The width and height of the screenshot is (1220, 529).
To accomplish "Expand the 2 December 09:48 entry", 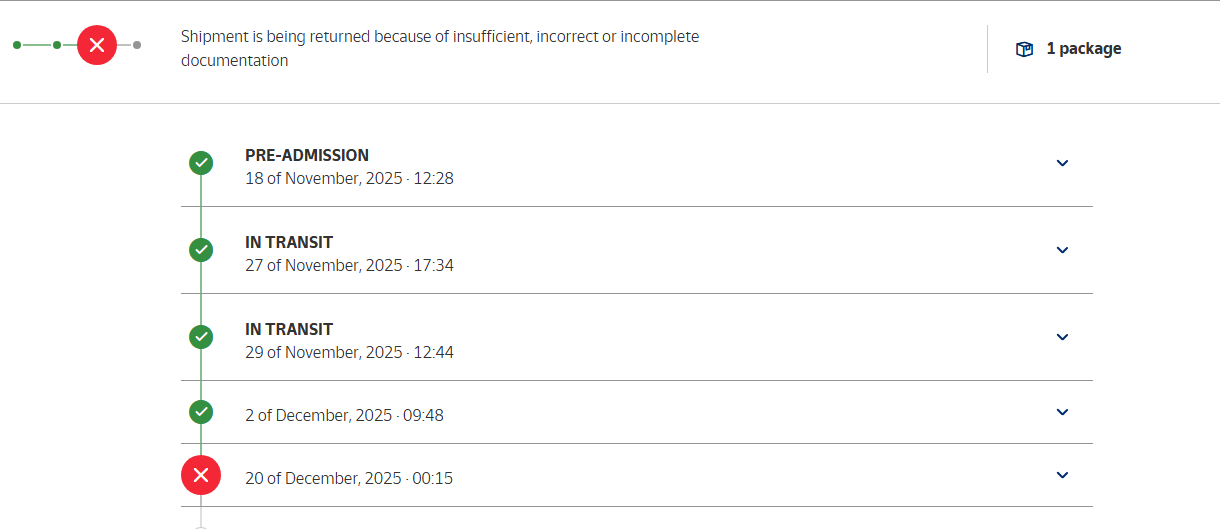I will pos(1062,412).
